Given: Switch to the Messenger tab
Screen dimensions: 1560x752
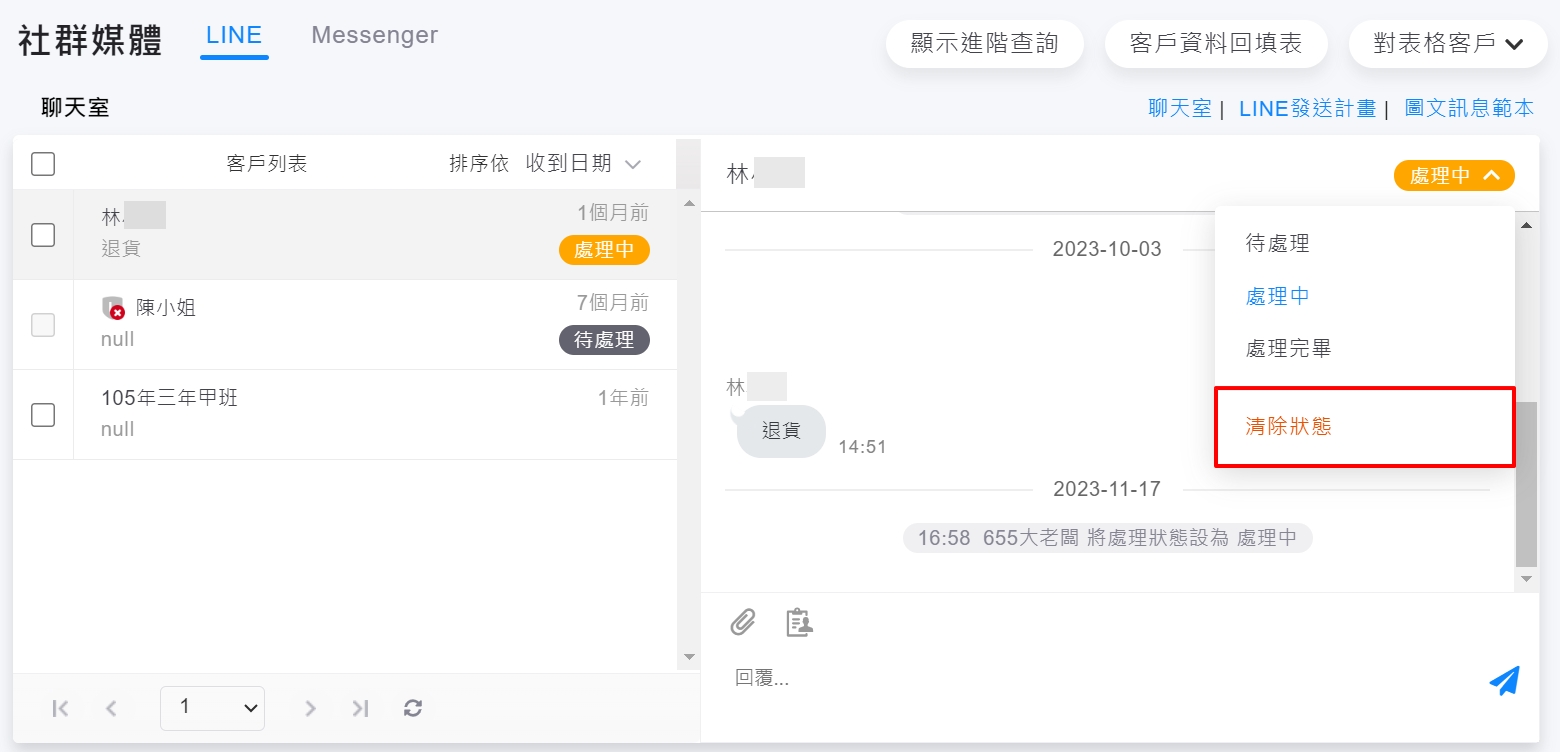Looking at the screenshot, I should tap(374, 36).
